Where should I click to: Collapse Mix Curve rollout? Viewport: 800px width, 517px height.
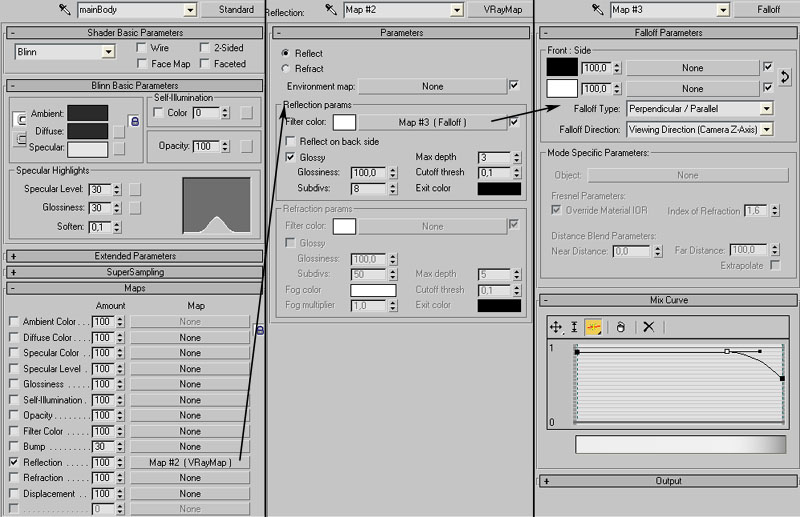click(668, 300)
